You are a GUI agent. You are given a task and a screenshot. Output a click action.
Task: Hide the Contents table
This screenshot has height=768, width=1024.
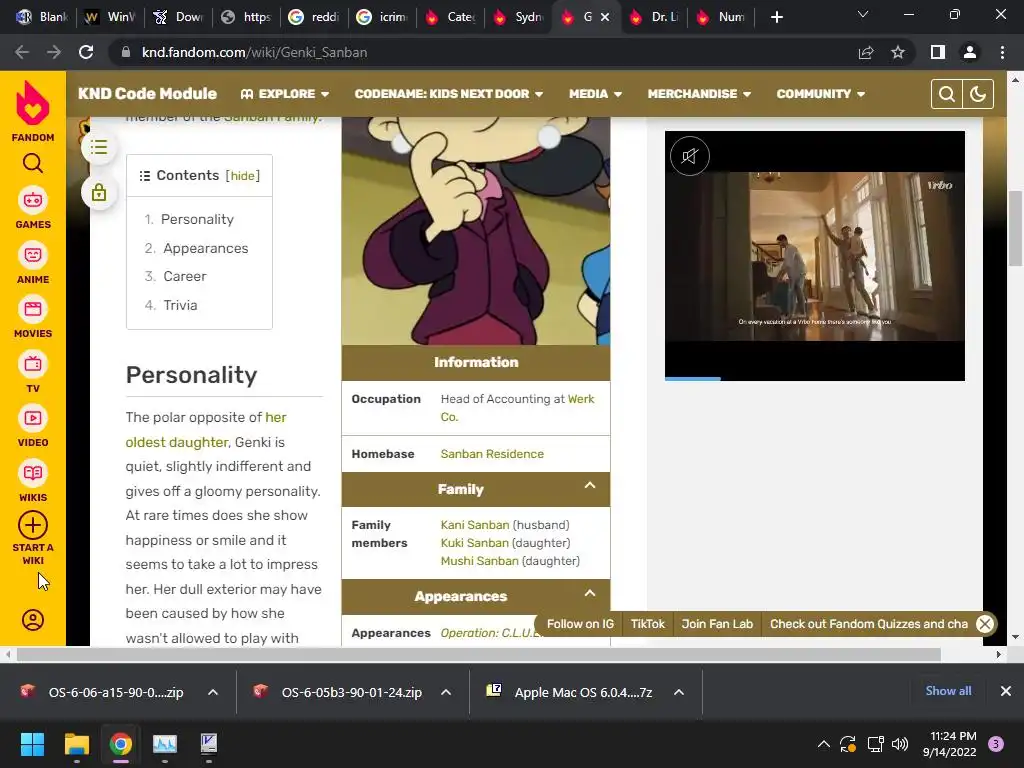pos(242,176)
